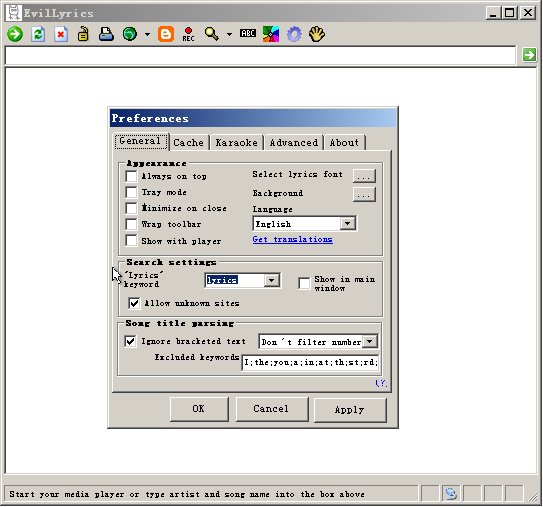Click the green go button beside the search box
The height and width of the screenshot is (507, 543).
coord(529,55)
